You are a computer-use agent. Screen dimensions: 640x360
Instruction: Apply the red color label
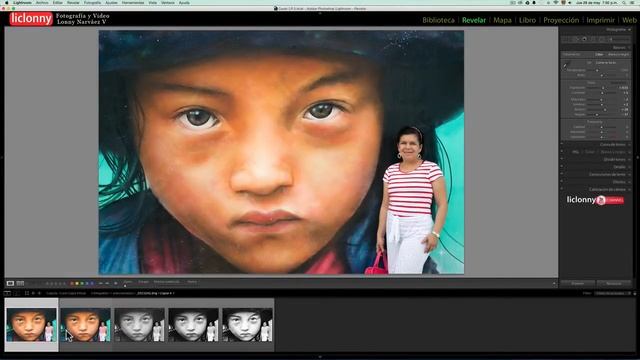tap(71, 283)
